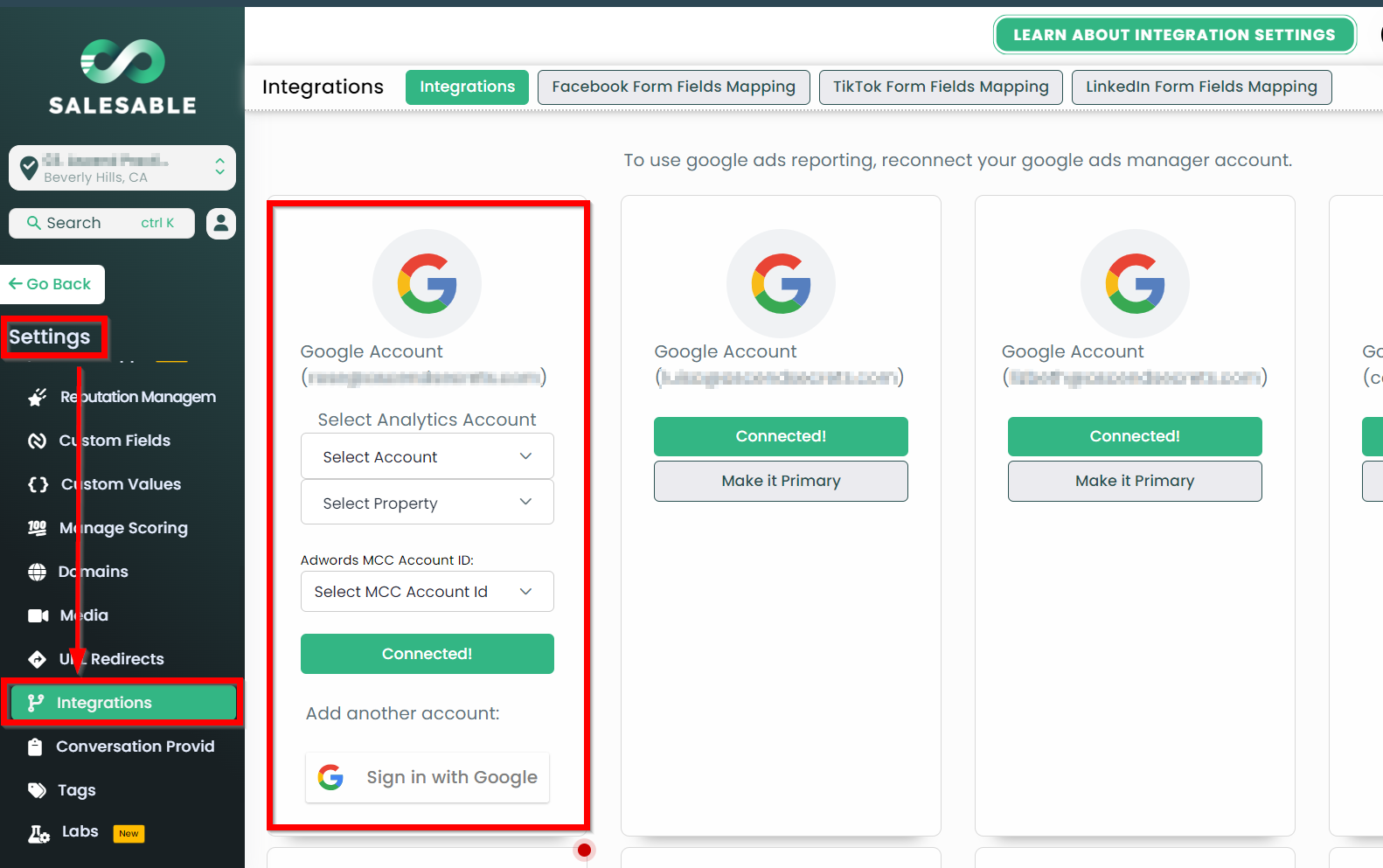This screenshot has height=868, width=1383.
Task: Switch to Facebook Form Fields Mapping tab
Action: coord(674,87)
